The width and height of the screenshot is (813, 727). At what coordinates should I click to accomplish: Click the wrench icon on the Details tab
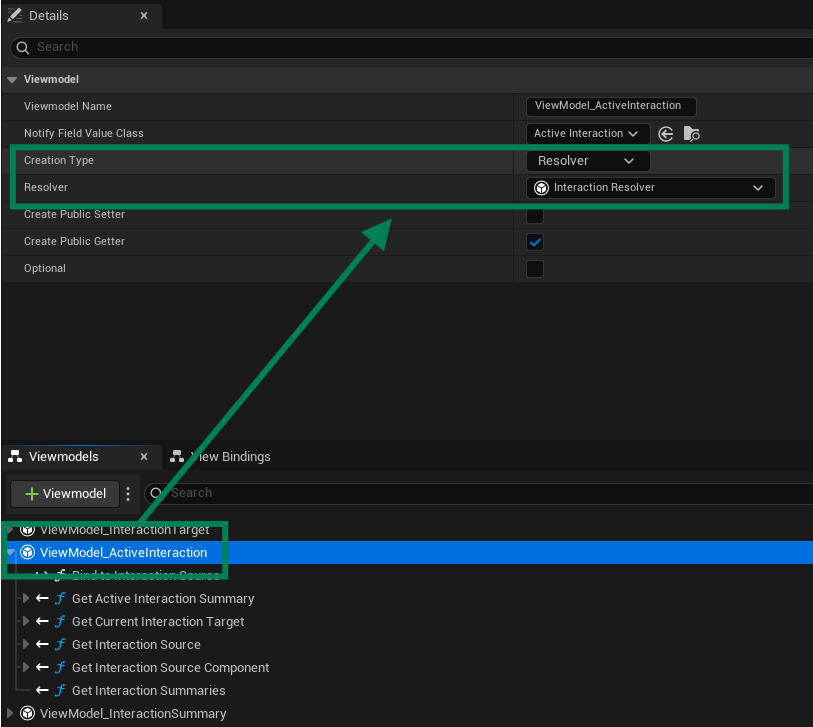[14, 15]
